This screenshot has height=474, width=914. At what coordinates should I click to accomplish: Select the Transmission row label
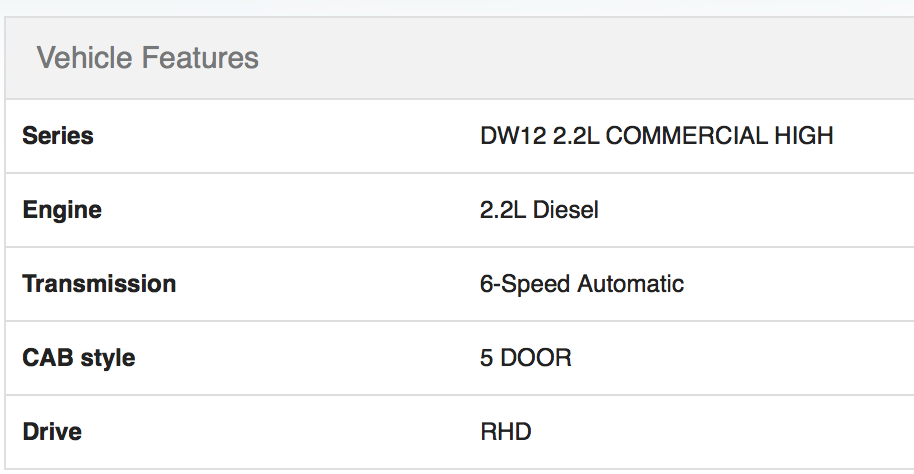coord(99,284)
